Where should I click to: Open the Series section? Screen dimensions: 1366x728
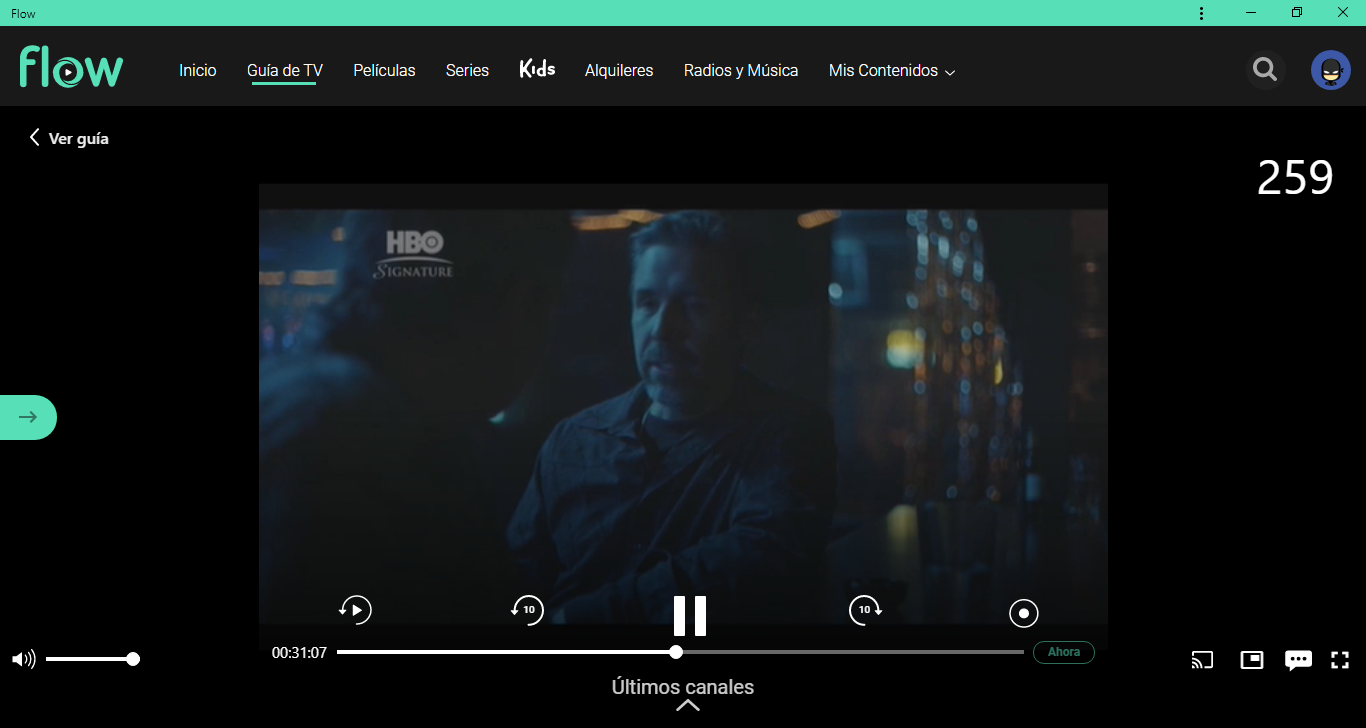(467, 70)
